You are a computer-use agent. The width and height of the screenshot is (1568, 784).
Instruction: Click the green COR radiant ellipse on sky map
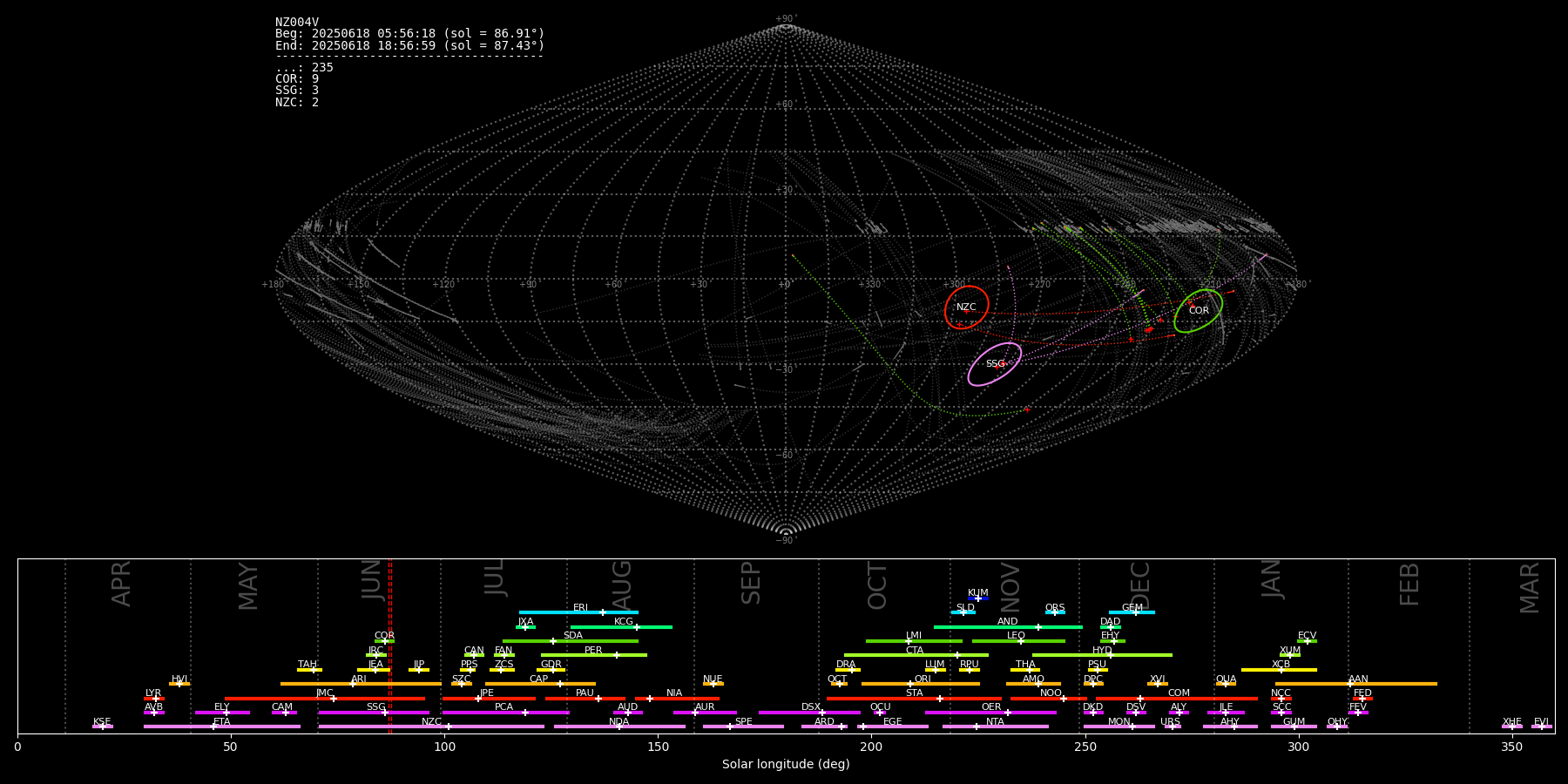[x=1199, y=311]
